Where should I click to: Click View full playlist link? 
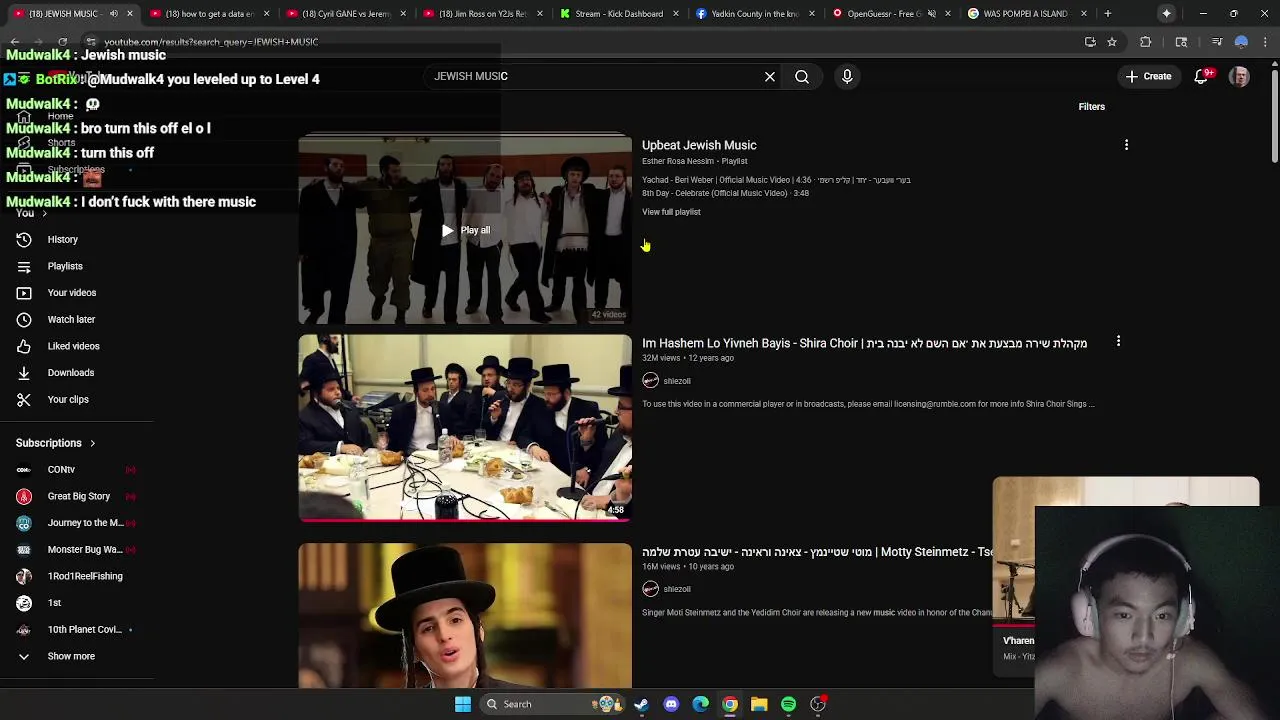tap(671, 212)
